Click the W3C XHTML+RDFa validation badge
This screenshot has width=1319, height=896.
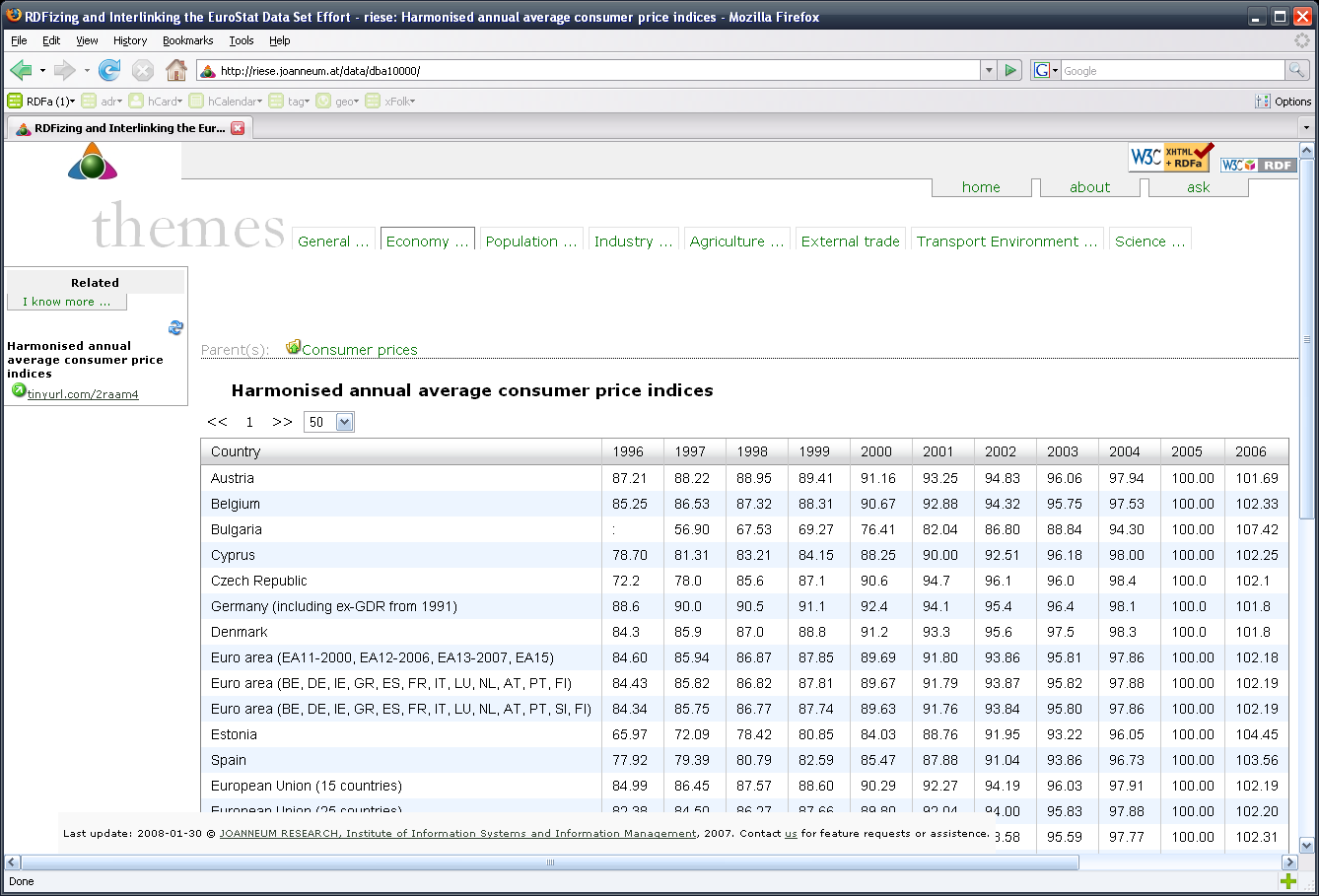[1170, 157]
